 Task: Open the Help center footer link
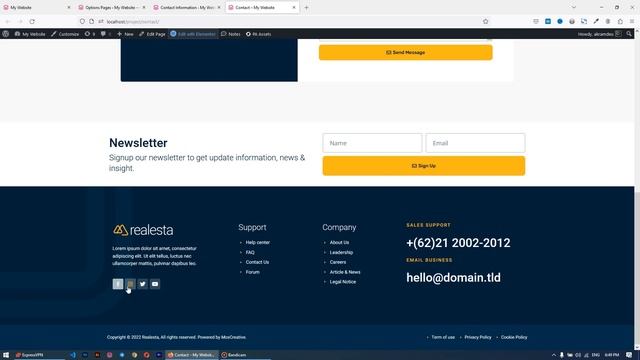(x=258, y=242)
